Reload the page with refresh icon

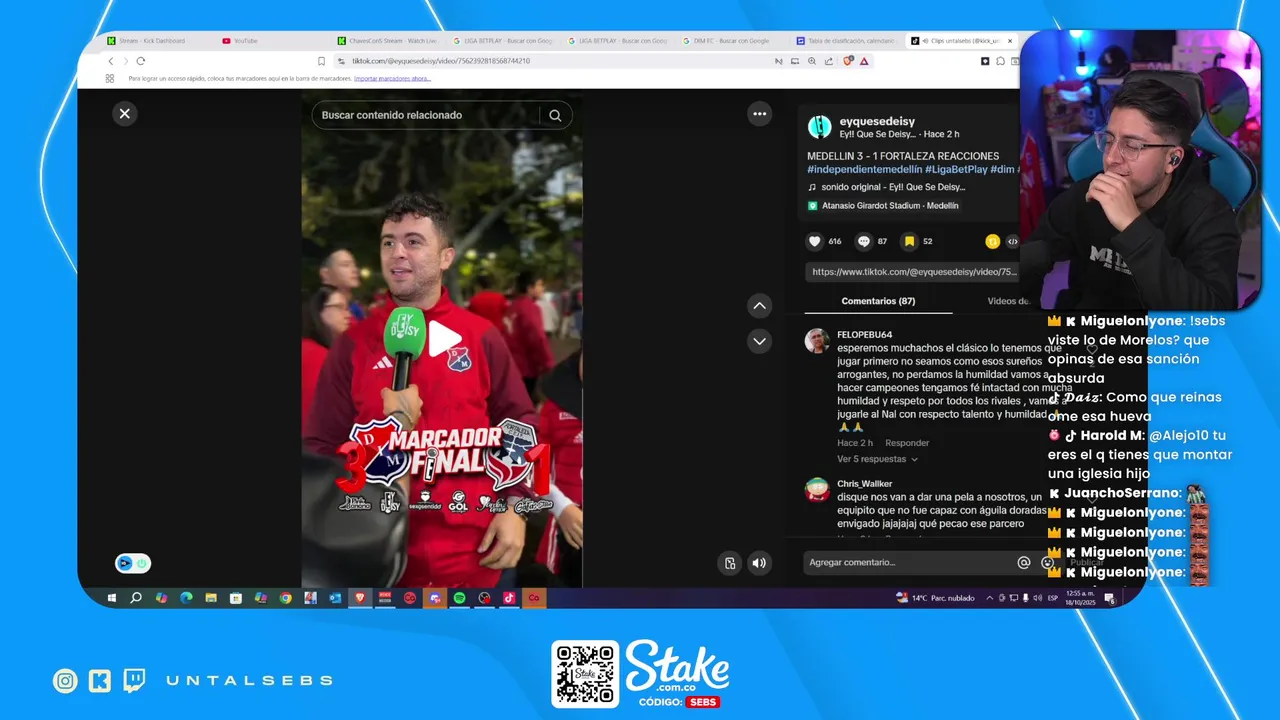(140, 61)
